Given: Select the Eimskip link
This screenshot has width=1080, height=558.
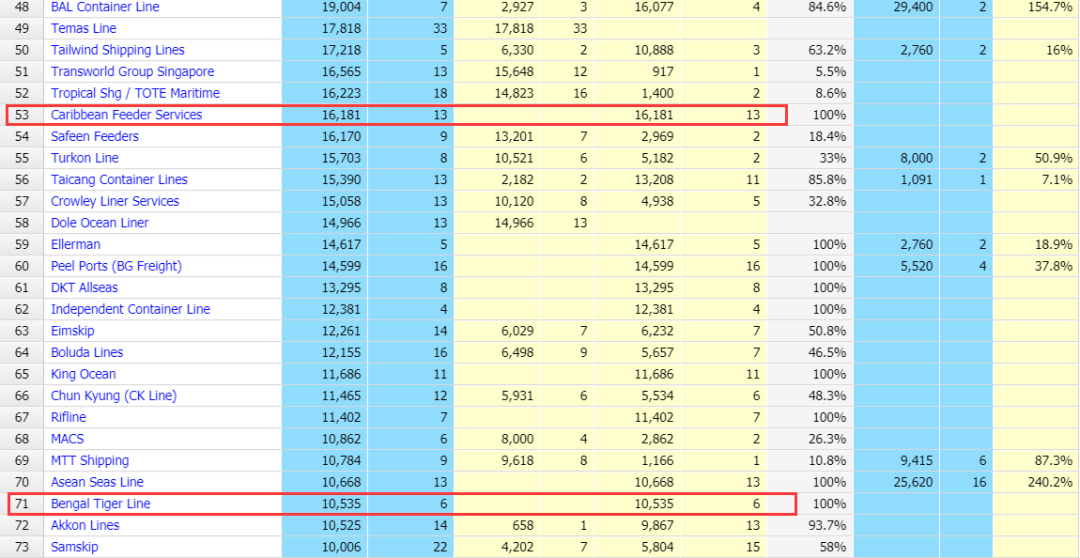Looking at the screenshot, I should coord(72,331).
